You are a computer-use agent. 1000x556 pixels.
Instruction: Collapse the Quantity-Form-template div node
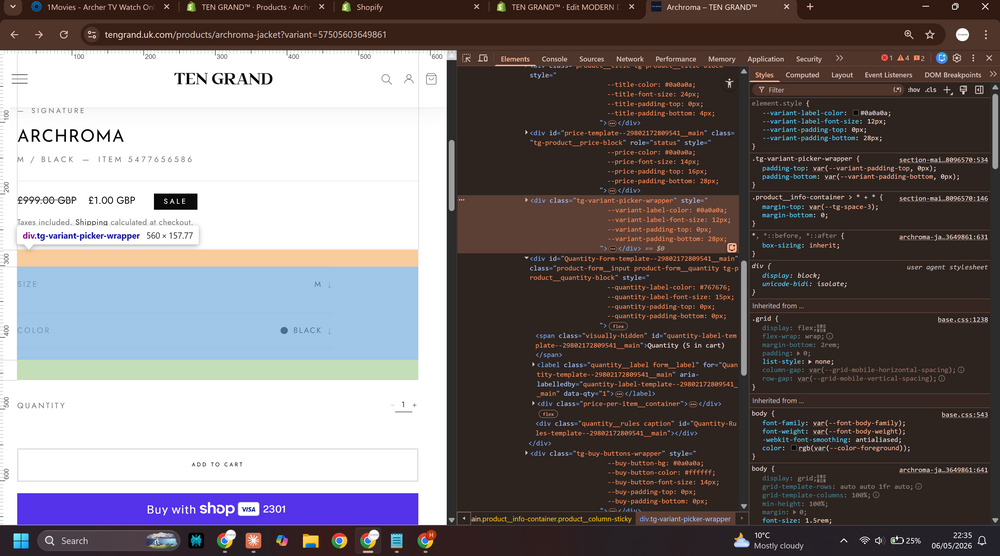pos(526,258)
